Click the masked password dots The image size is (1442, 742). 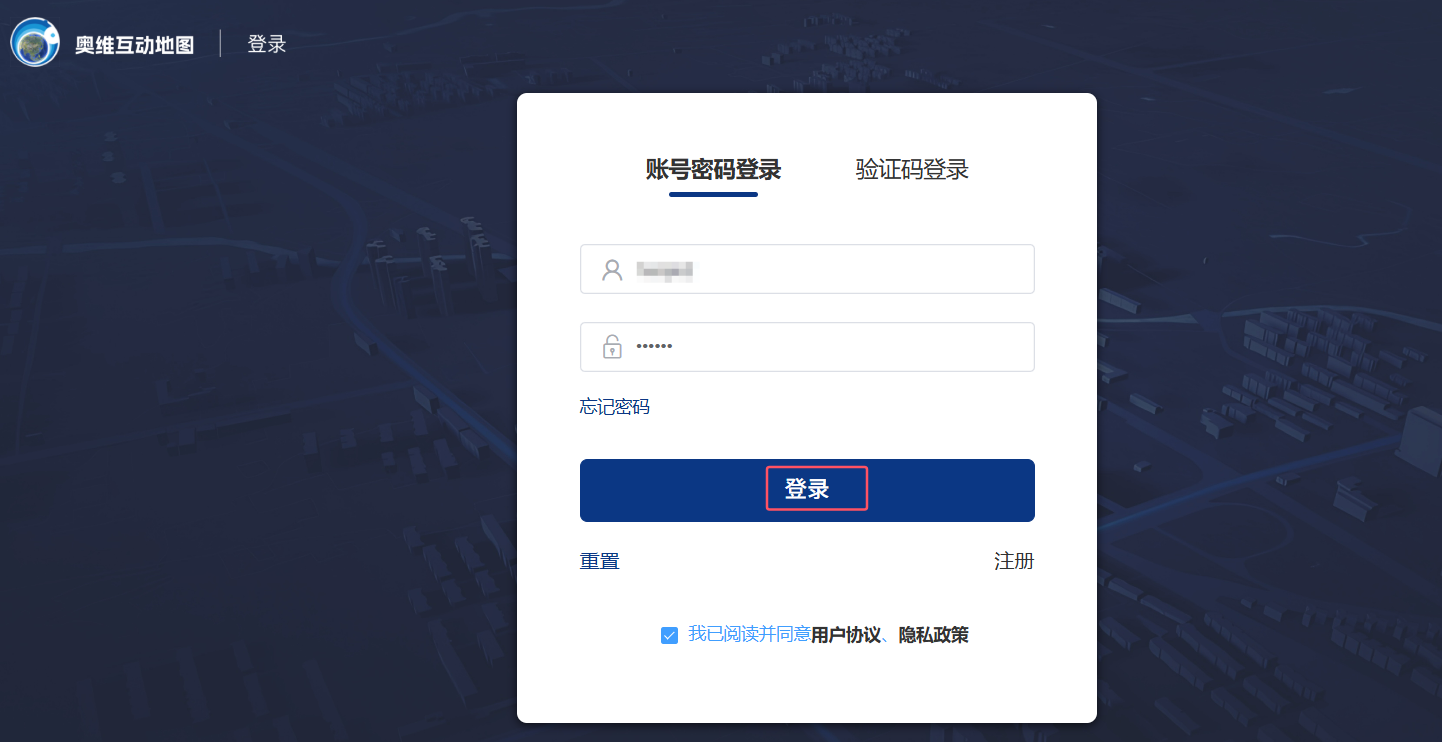[x=654, y=346]
